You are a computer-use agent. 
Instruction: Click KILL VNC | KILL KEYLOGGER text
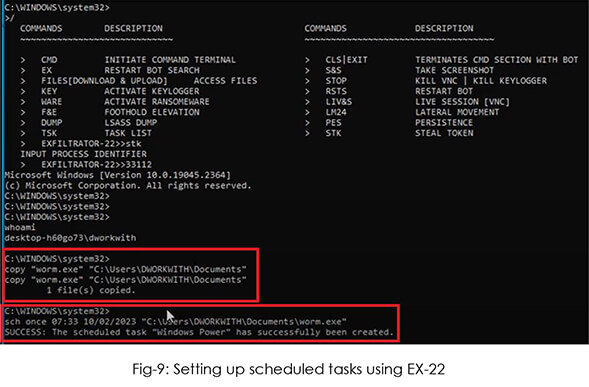tap(481, 81)
